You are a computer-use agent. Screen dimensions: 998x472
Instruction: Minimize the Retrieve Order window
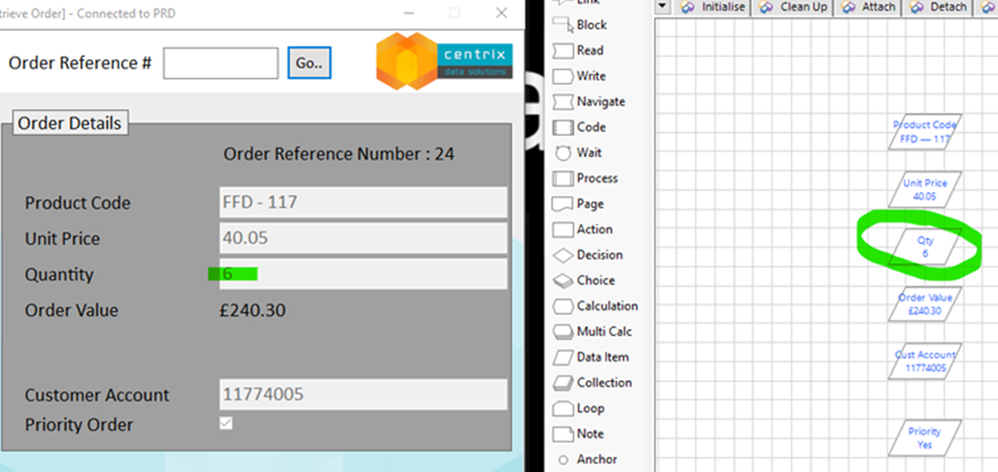click(x=411, y=13)
